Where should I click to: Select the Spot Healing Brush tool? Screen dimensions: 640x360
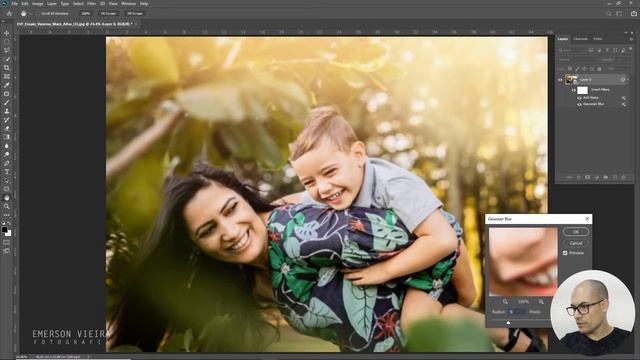click(x=7, y=94)
